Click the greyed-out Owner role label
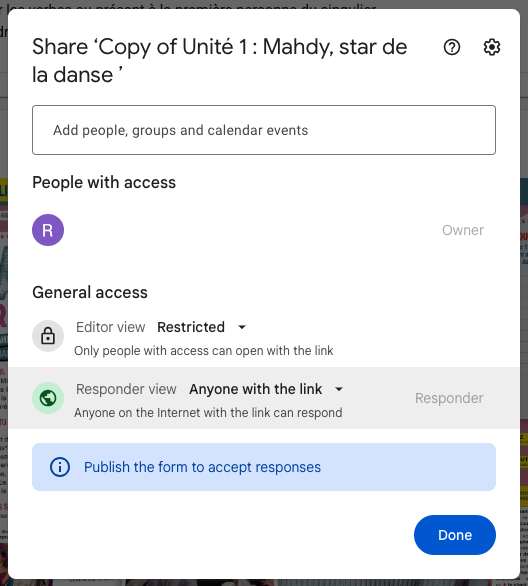The width and height of the screenshot is (528, 586). coord(463,230)
